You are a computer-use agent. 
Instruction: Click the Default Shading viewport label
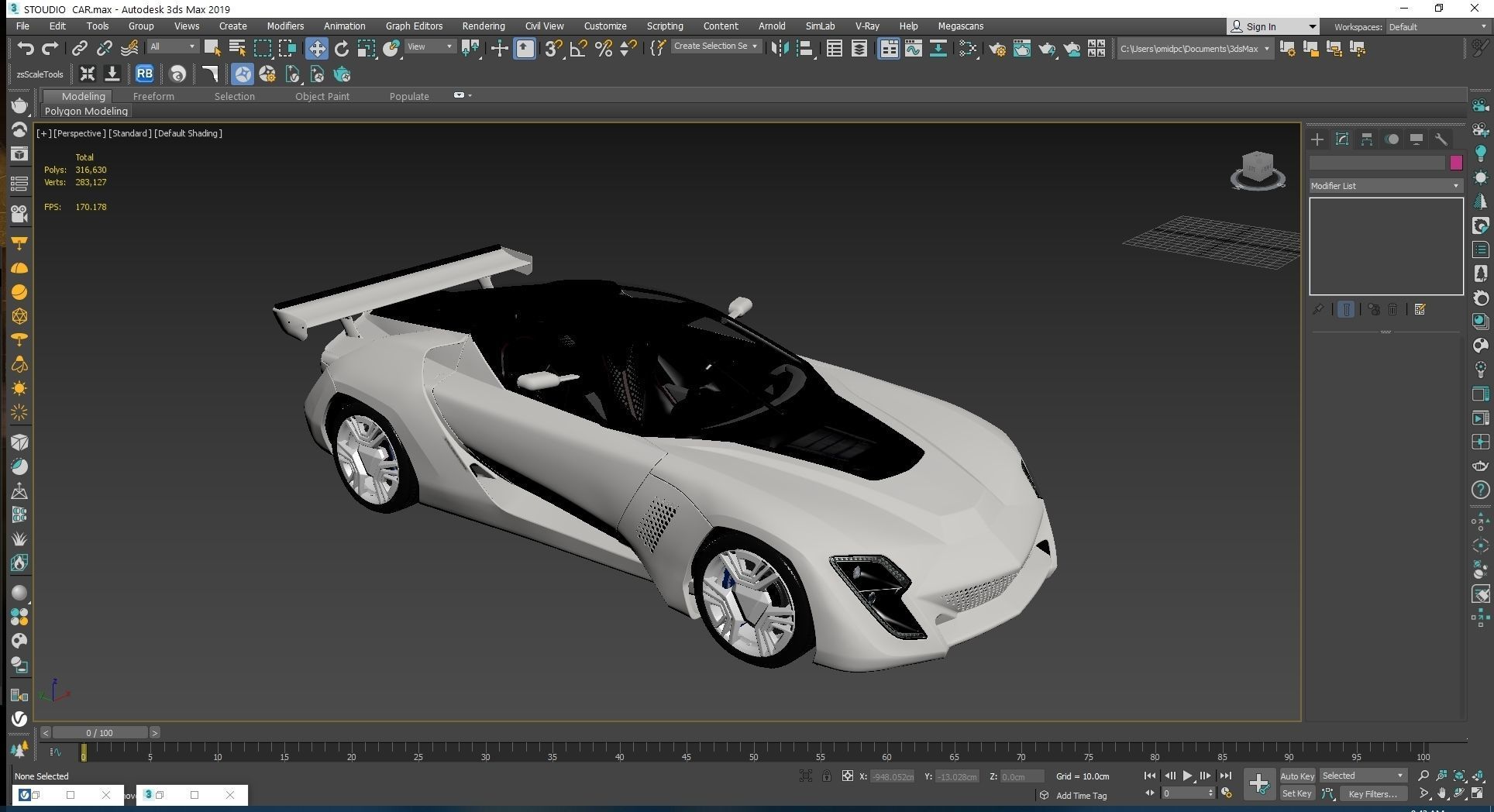pos(188,133)
